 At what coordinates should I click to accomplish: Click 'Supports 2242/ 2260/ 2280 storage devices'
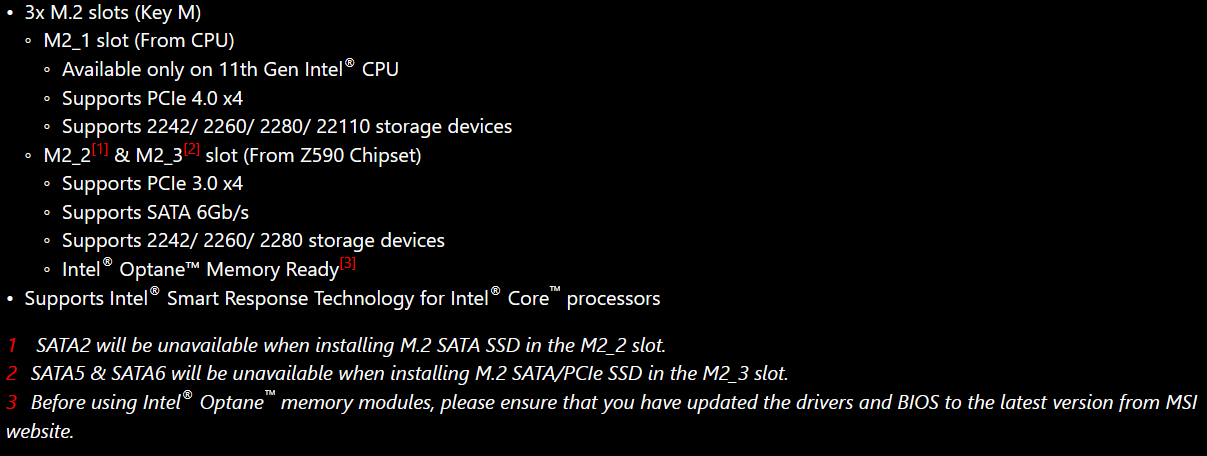coord(253,241)
